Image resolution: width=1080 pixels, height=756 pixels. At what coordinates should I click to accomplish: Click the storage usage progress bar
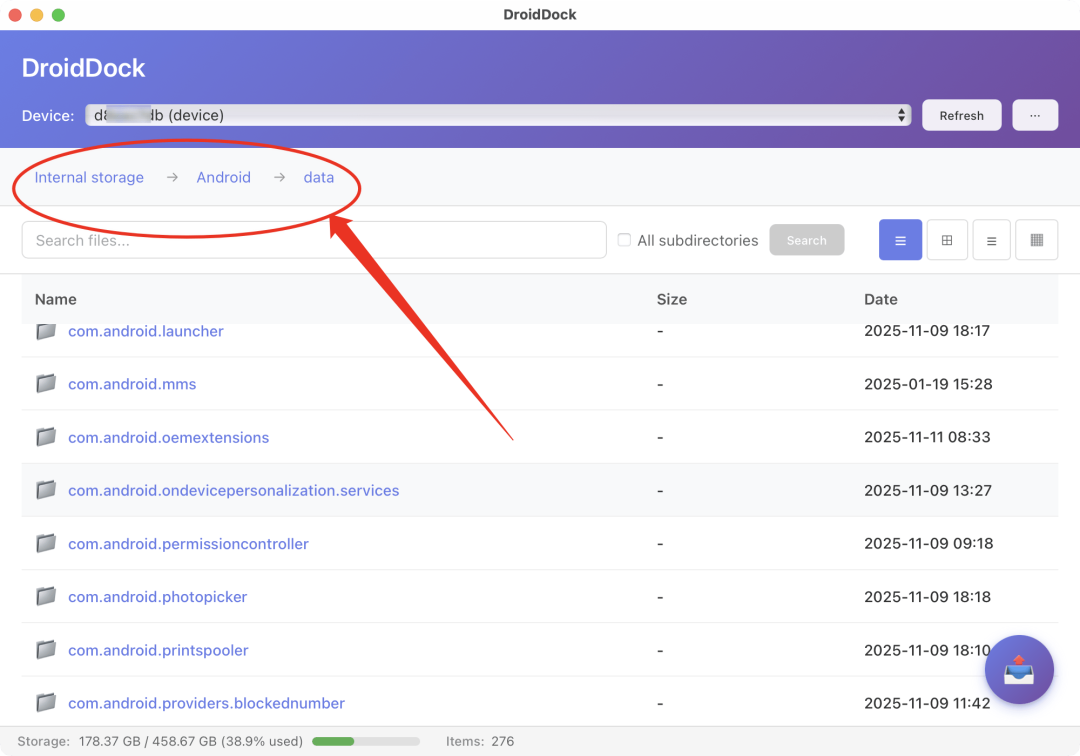pos(366,742)
